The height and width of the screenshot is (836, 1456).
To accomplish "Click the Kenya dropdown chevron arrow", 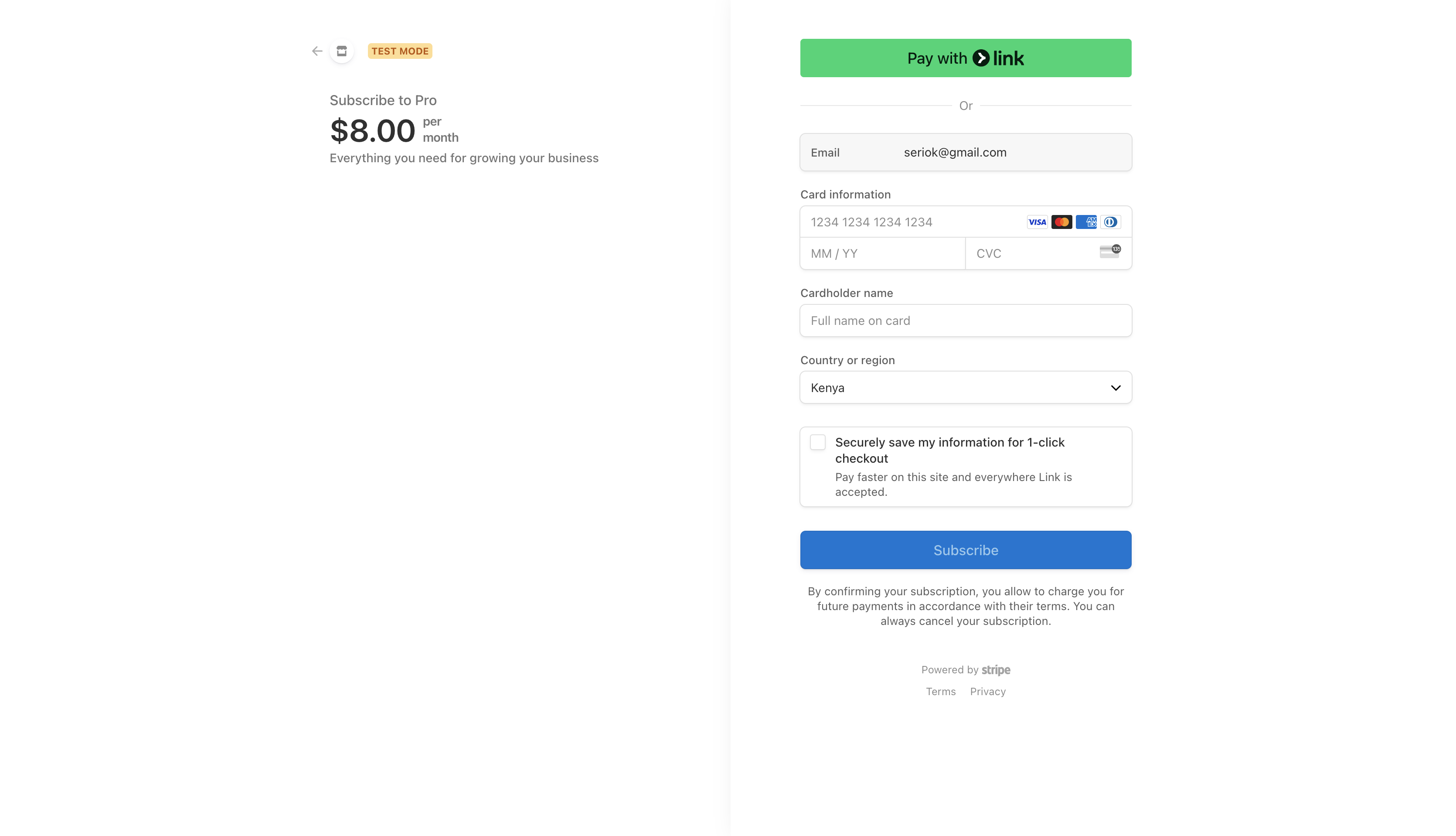I will [x=1115, y=388].
